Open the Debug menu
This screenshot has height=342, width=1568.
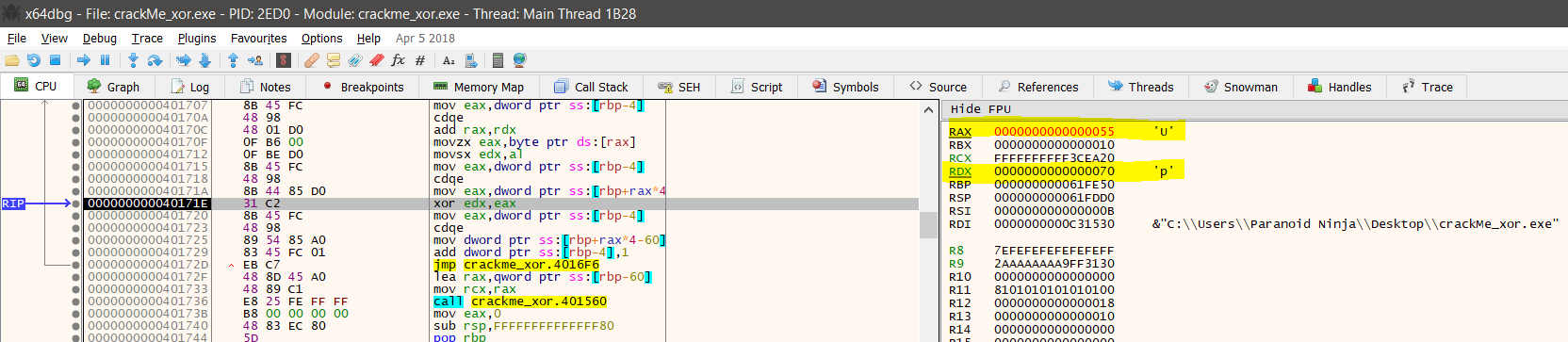pyautogui.click(x=100, y=38)
